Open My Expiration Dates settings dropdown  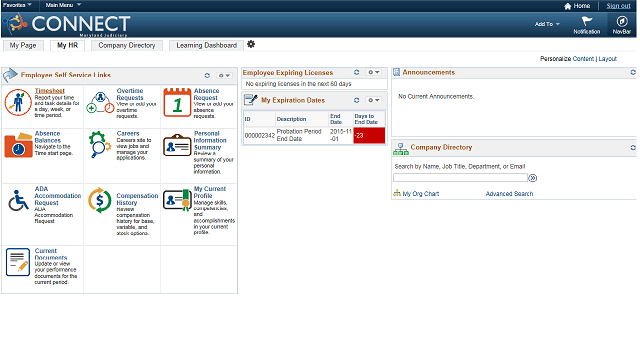tap(373, 100)
